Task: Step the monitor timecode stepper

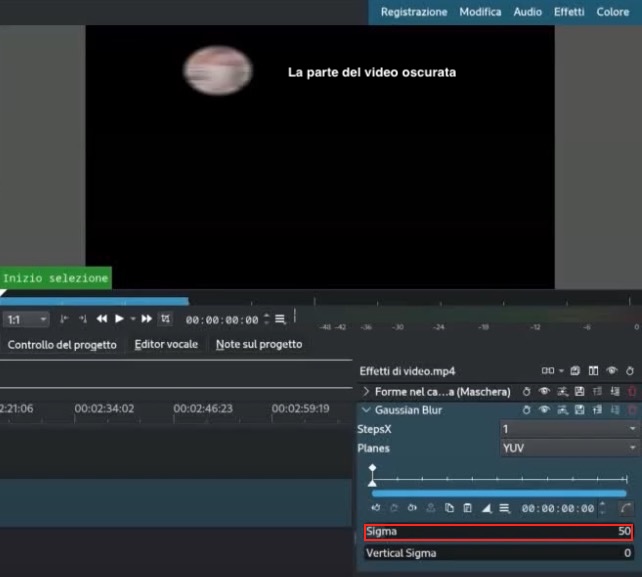Action: (267, 319)
